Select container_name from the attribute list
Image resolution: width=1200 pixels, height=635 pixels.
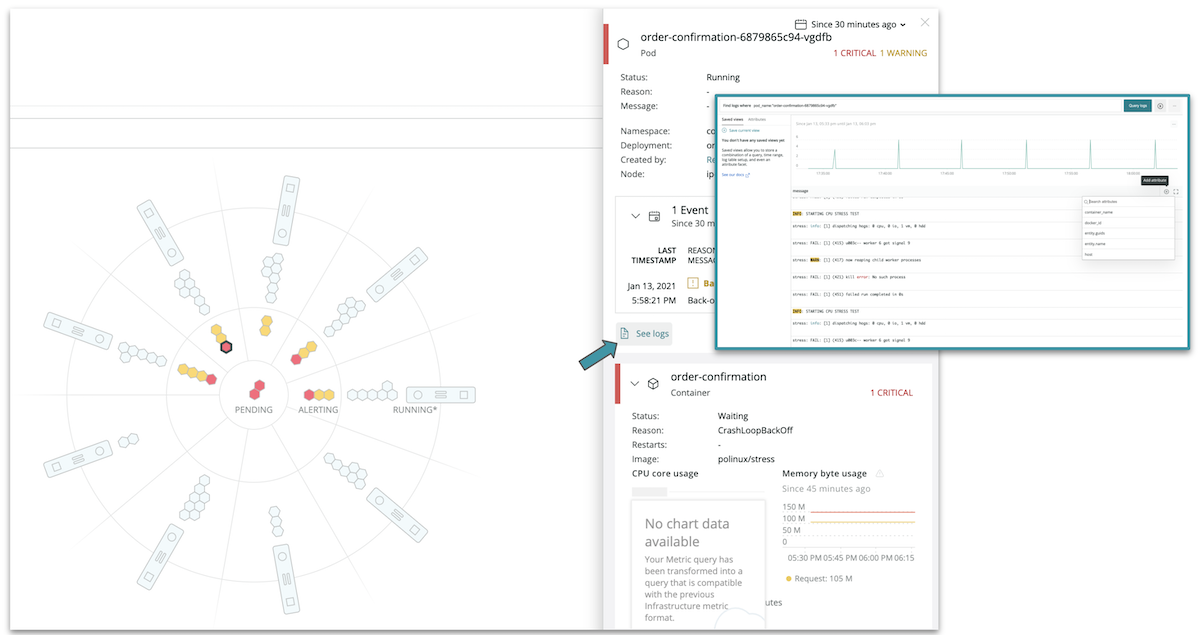(1128, 212)
